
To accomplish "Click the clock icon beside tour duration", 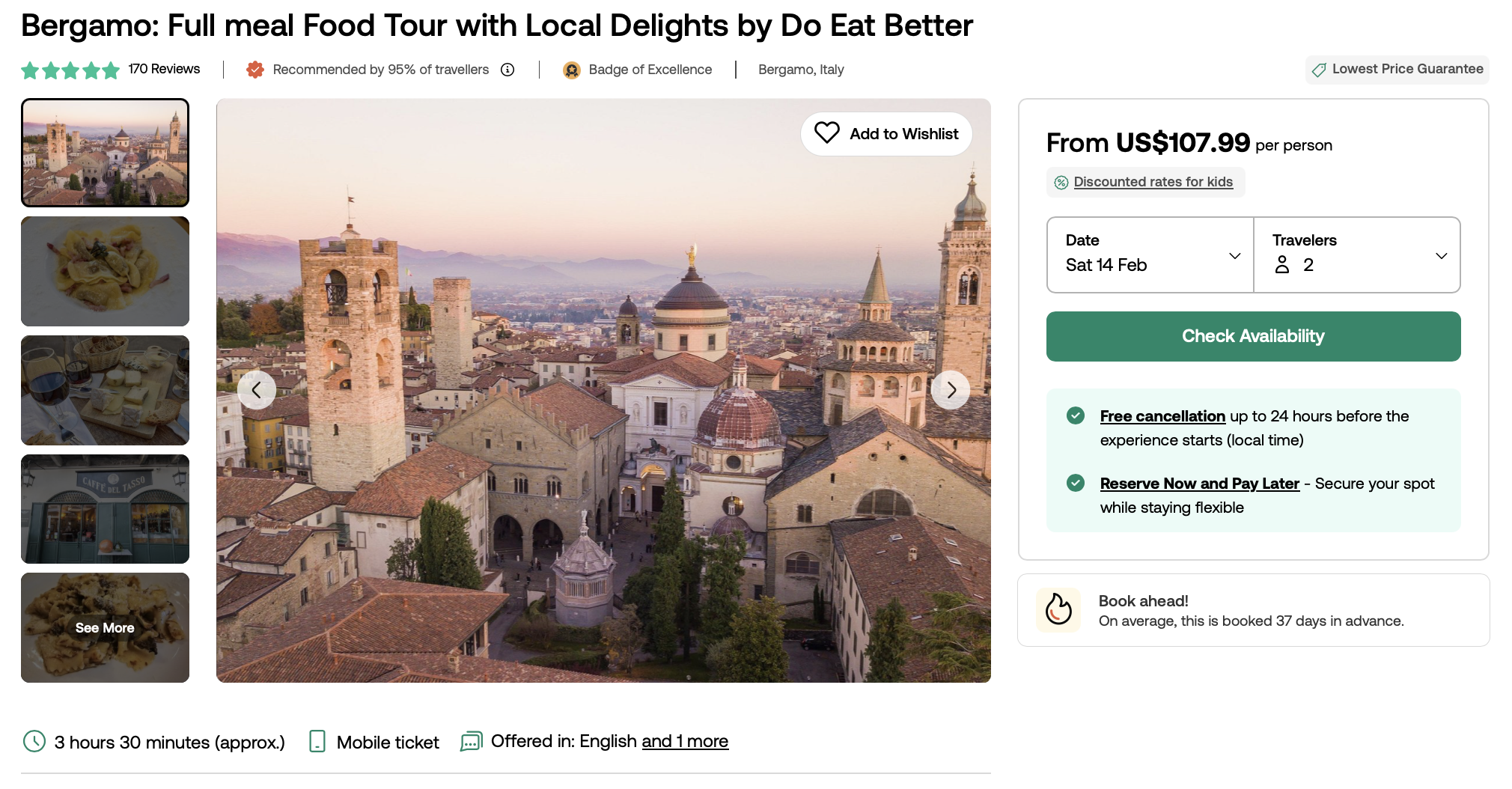I will coord(34,741).
